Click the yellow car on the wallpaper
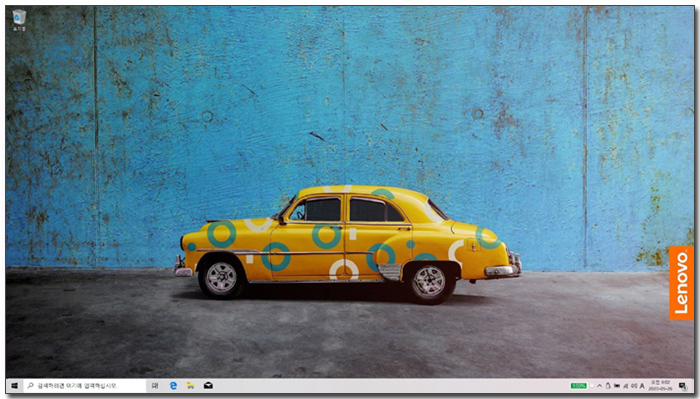 coord(347,244)
